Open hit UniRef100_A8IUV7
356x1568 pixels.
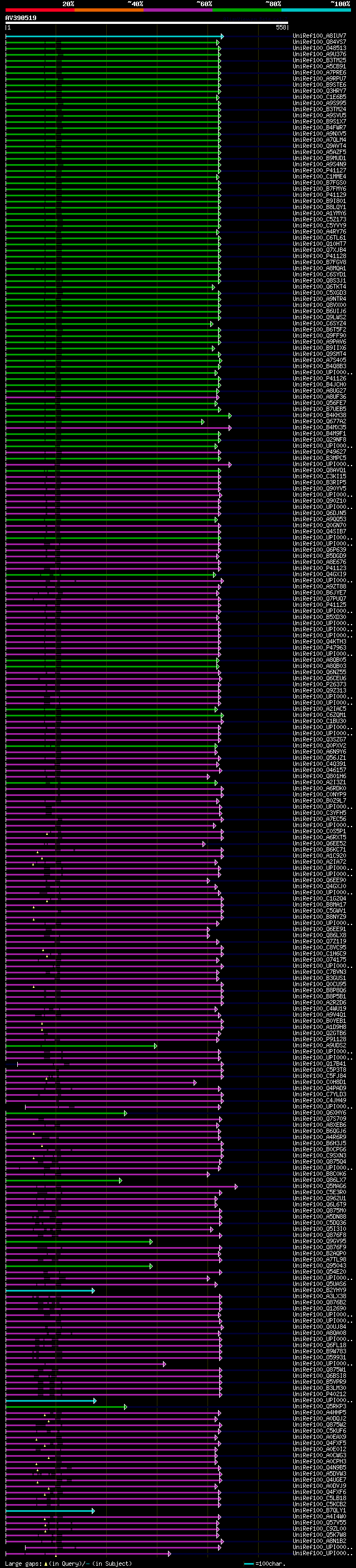(x=319, y=36)
